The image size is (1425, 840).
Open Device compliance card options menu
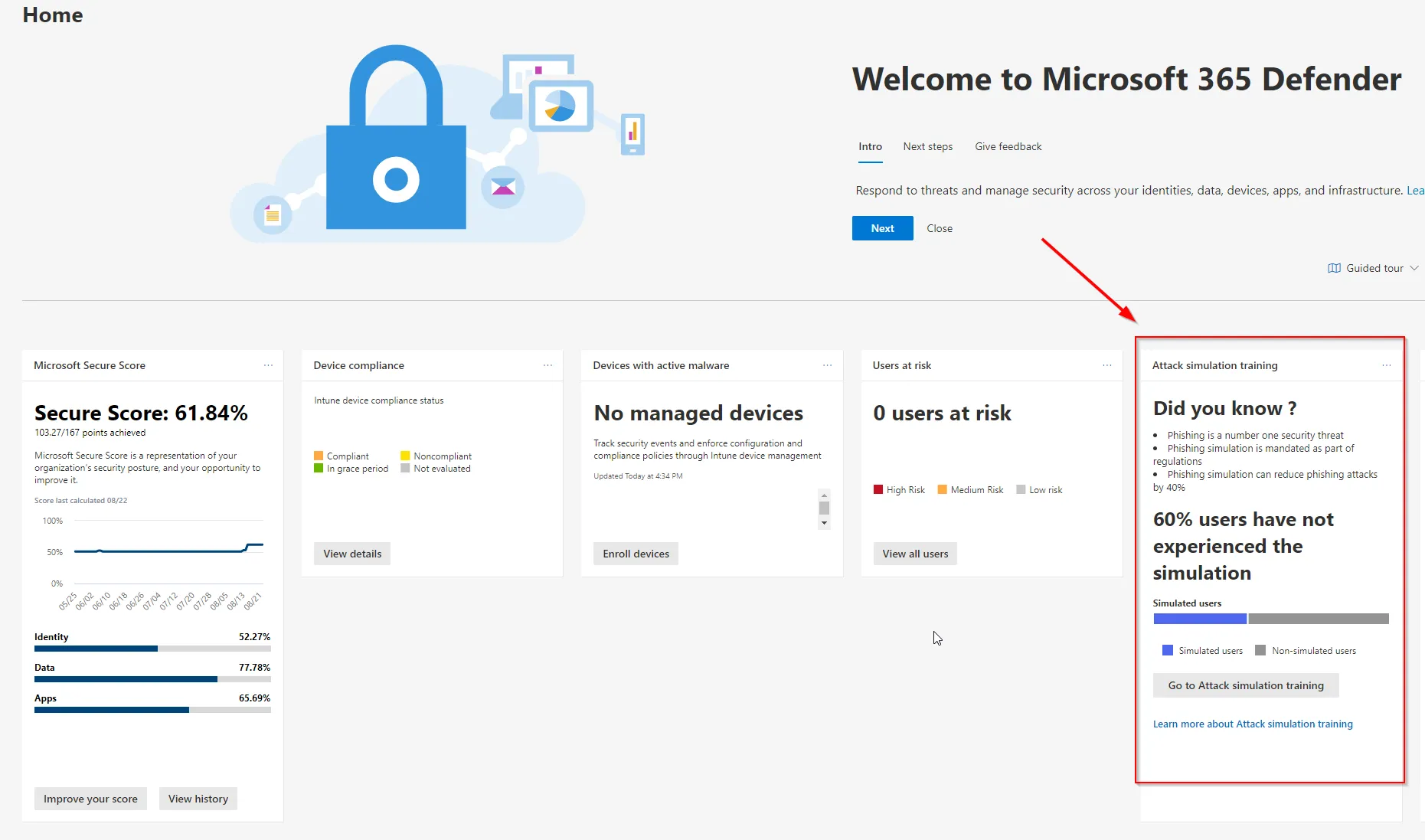547,365
